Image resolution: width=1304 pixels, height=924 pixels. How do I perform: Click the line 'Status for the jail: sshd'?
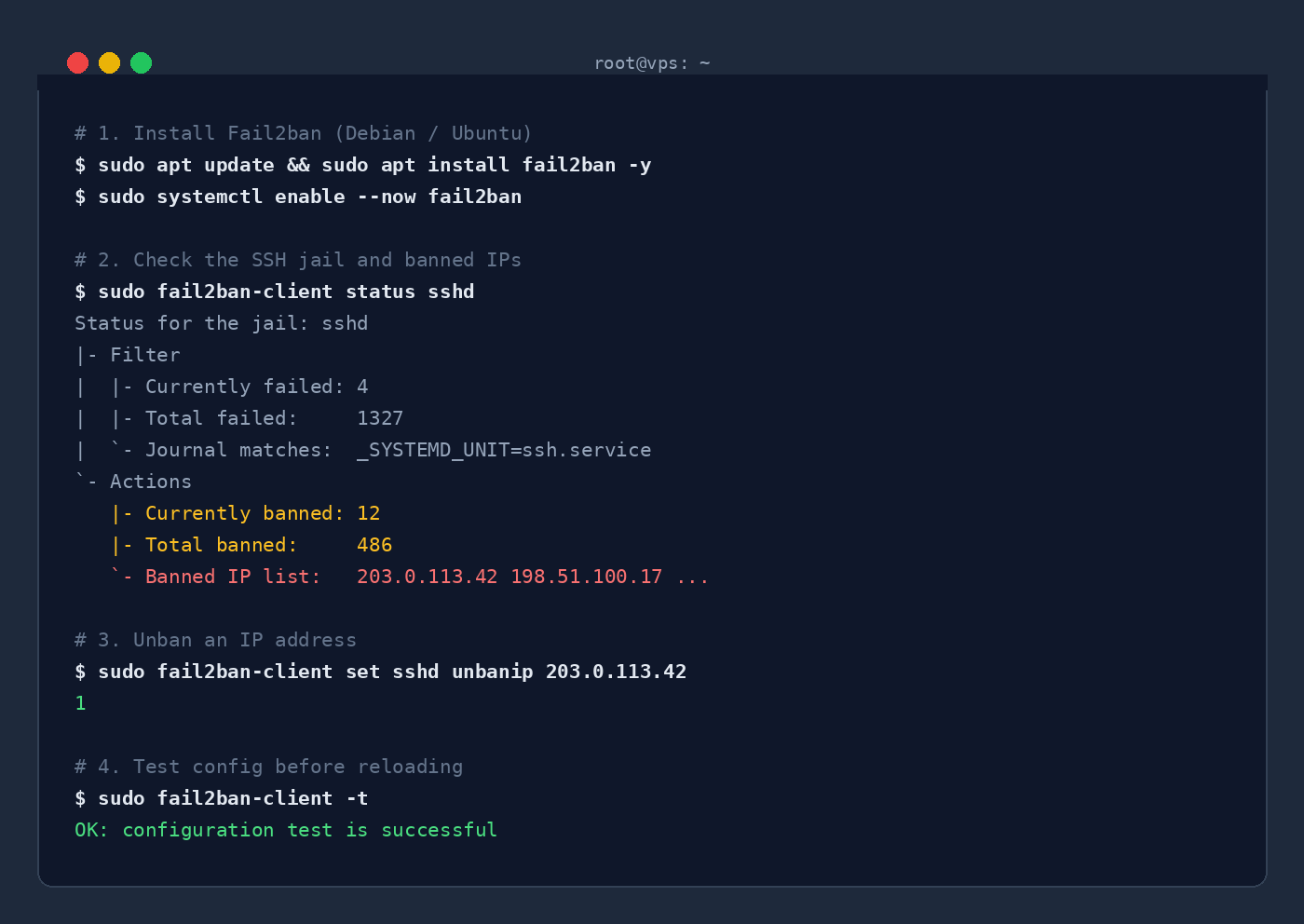click(222, 323)
